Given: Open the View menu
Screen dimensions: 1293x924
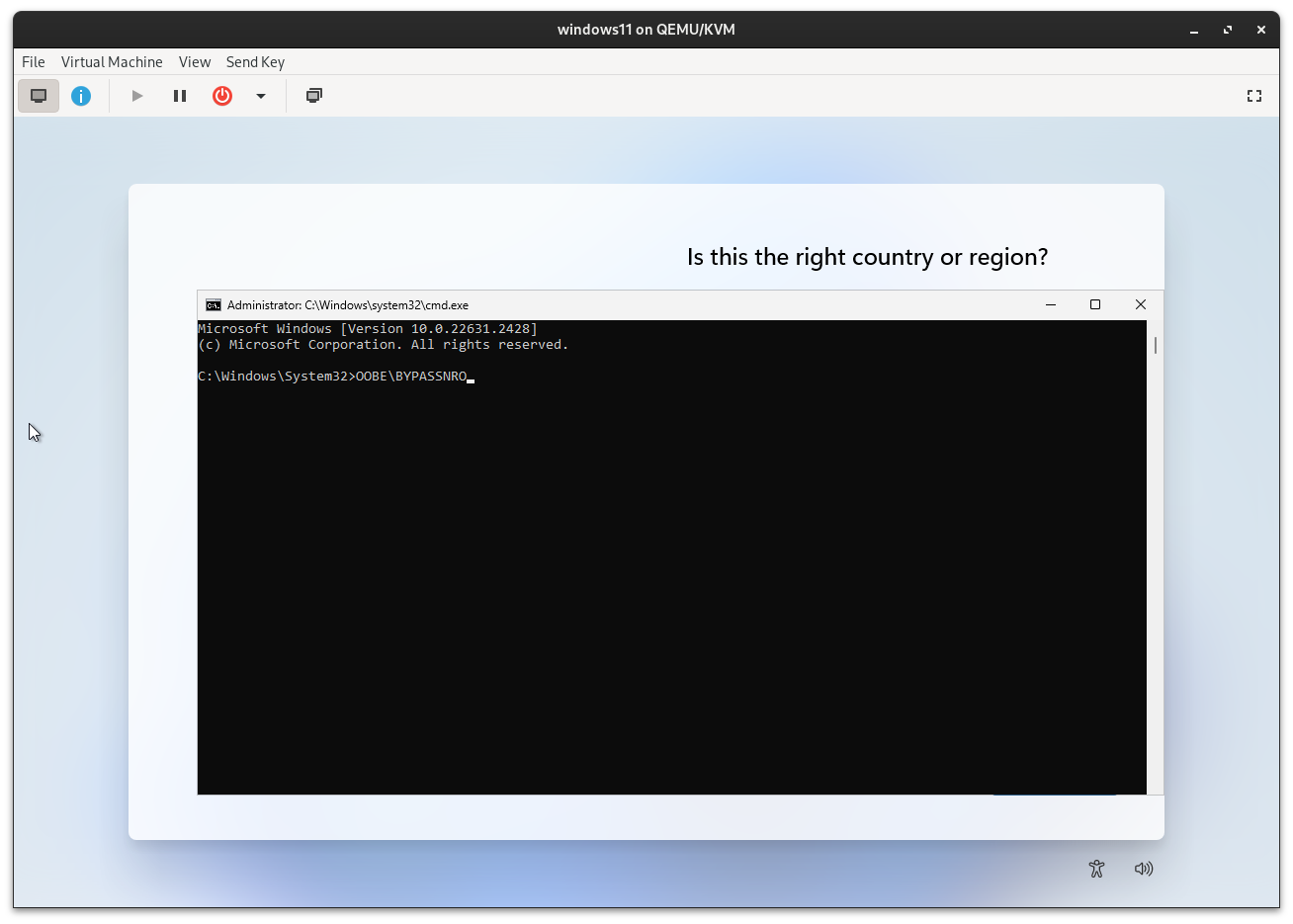Looking at the screenshot, I should point(195,61).
